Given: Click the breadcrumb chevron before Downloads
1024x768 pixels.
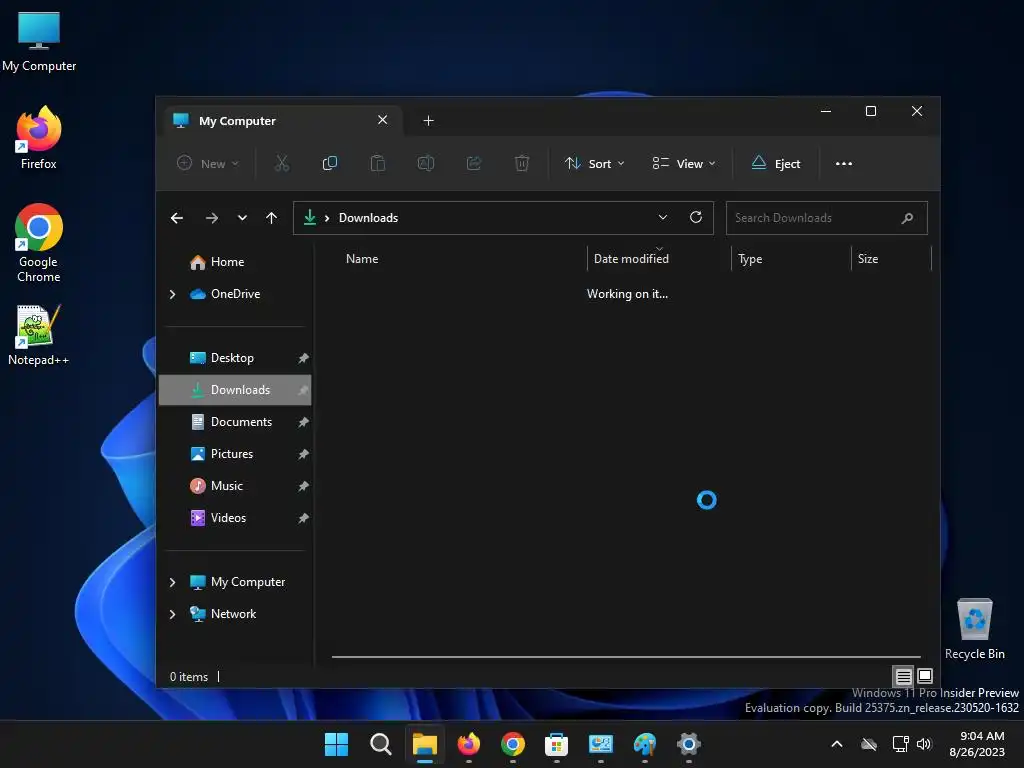Looking at the screenshot, I should click(x=327, y=218).
